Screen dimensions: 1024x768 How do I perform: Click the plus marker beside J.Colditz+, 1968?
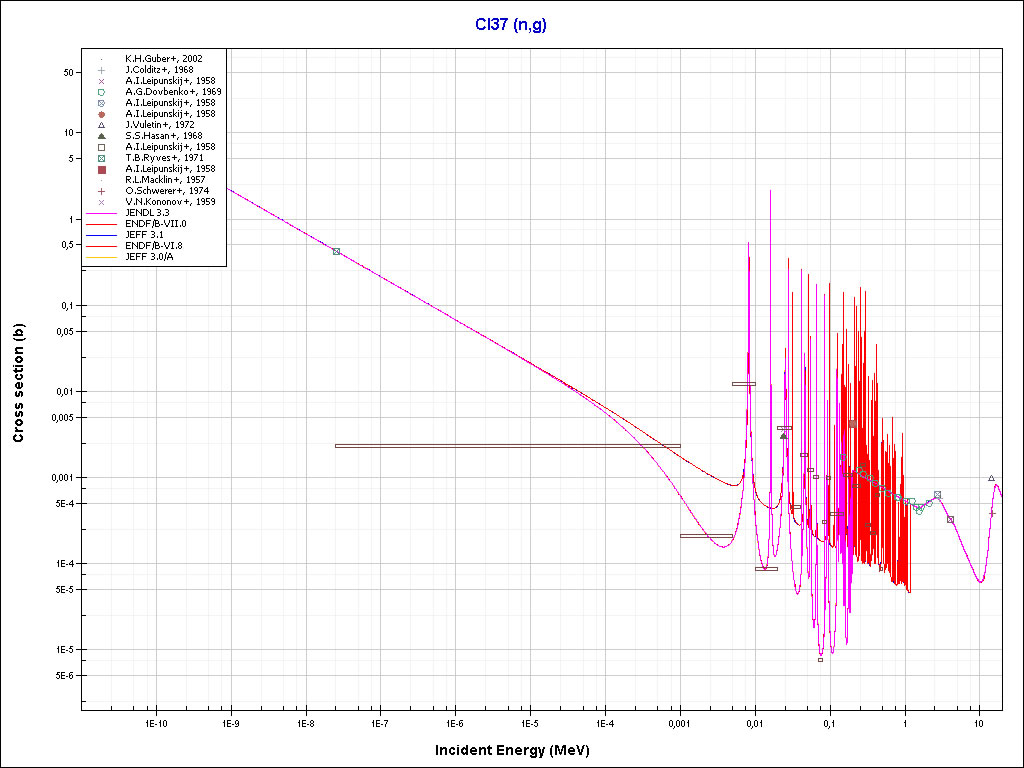[101, 70]
